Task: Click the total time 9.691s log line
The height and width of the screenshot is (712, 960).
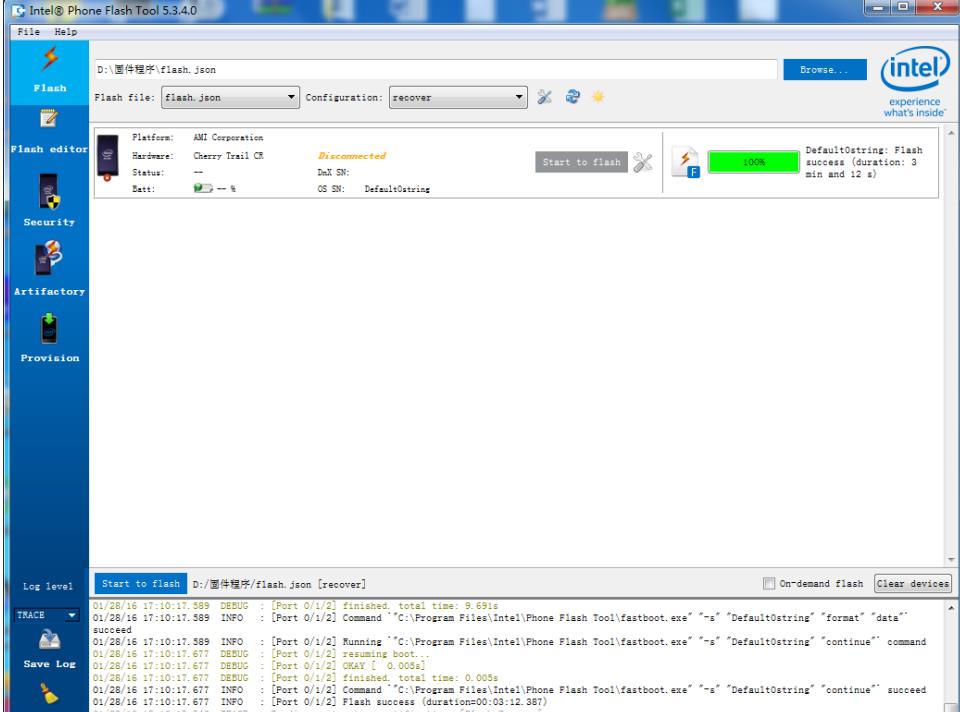Action: (x=295, y=605)
